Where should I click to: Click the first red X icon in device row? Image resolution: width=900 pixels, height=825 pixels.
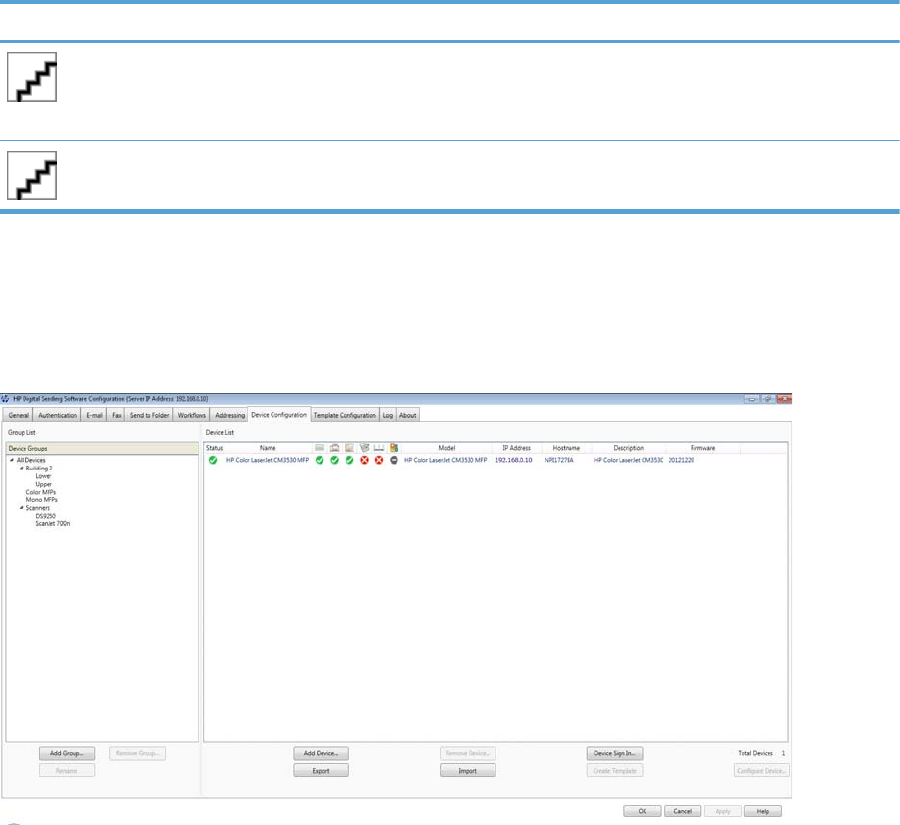tap(364, 460)
